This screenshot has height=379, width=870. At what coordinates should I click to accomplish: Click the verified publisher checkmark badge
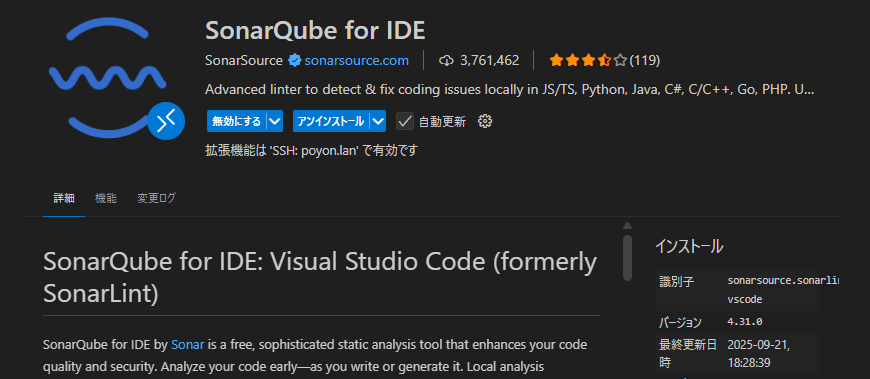pyautogui.click(x=294, y=60)
